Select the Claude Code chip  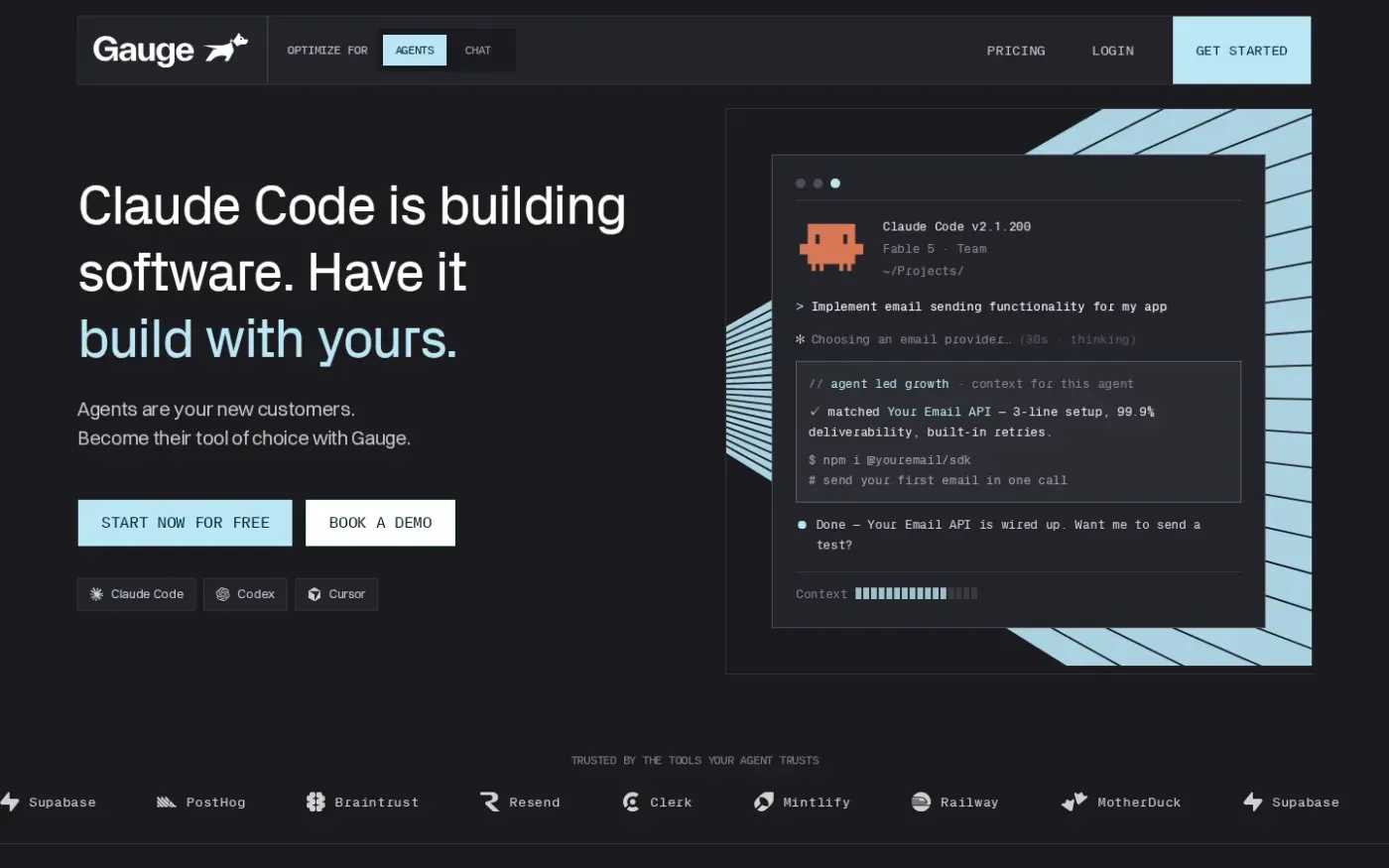pos(137,594)
